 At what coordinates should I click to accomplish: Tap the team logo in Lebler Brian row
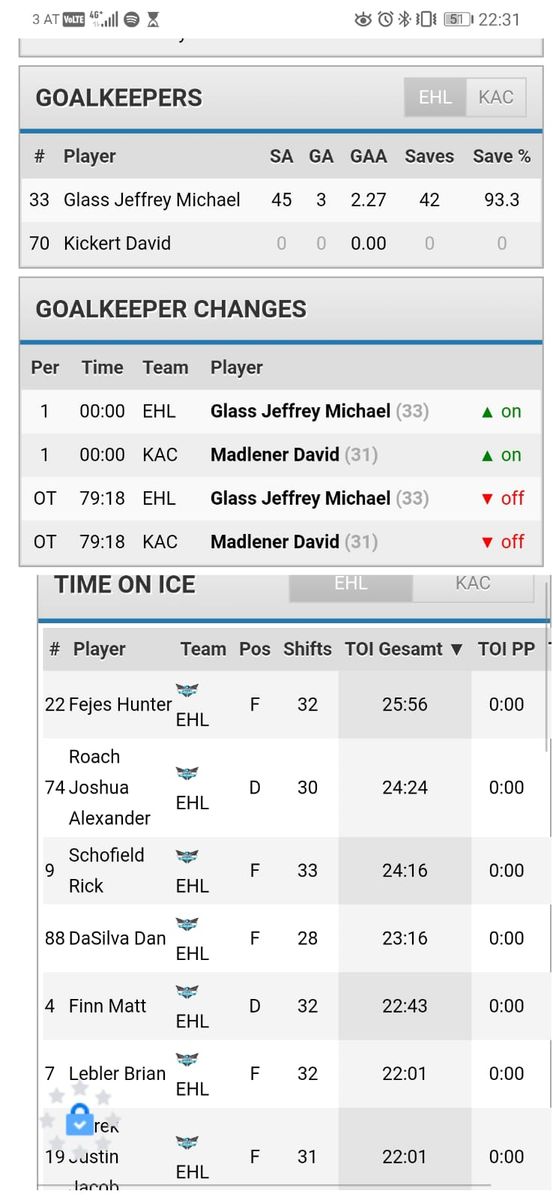(x=187, y=1059)
